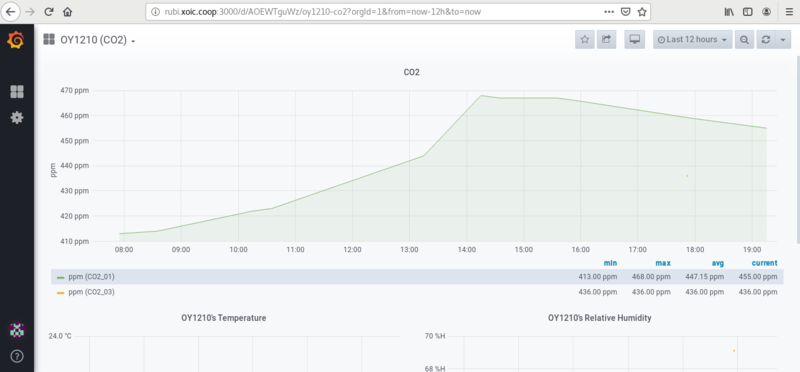The image size is (800, 372).
Task: Toggle the ppm (CO2_03) legend series
Action: (x=91, y=292)
